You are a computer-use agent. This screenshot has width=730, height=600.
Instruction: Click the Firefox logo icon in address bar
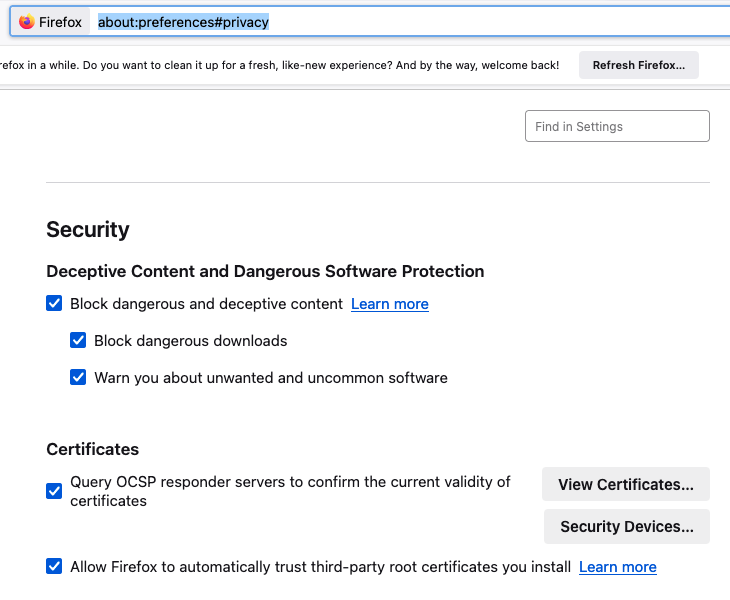click(27, 21)
